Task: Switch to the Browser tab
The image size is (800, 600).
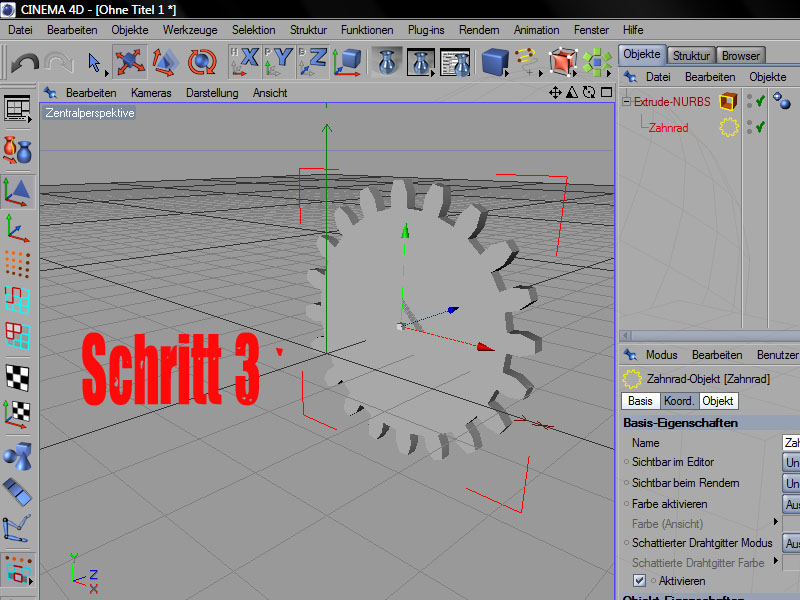Action: coord(740,56)
